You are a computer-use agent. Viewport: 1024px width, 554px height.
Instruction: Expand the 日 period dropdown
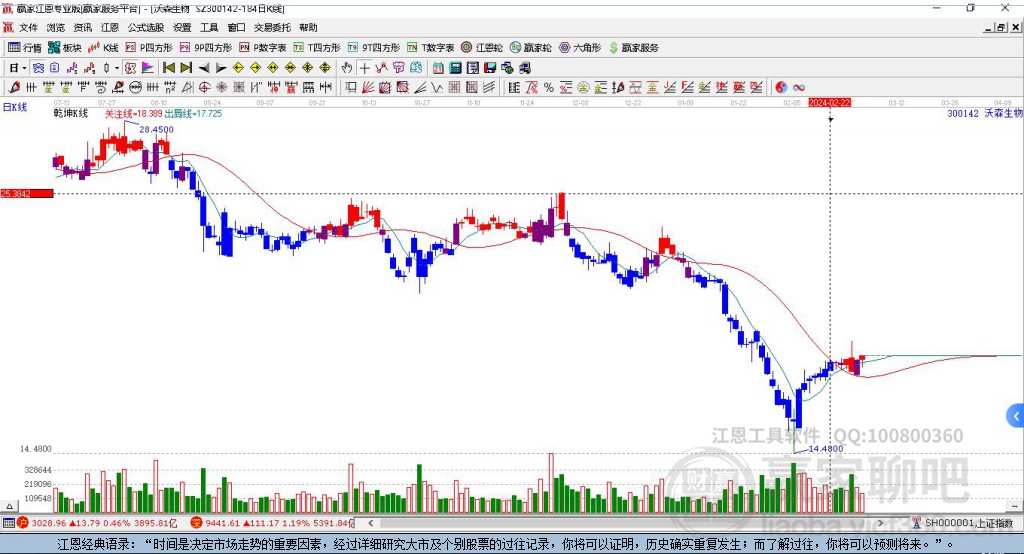click(24, 68)
